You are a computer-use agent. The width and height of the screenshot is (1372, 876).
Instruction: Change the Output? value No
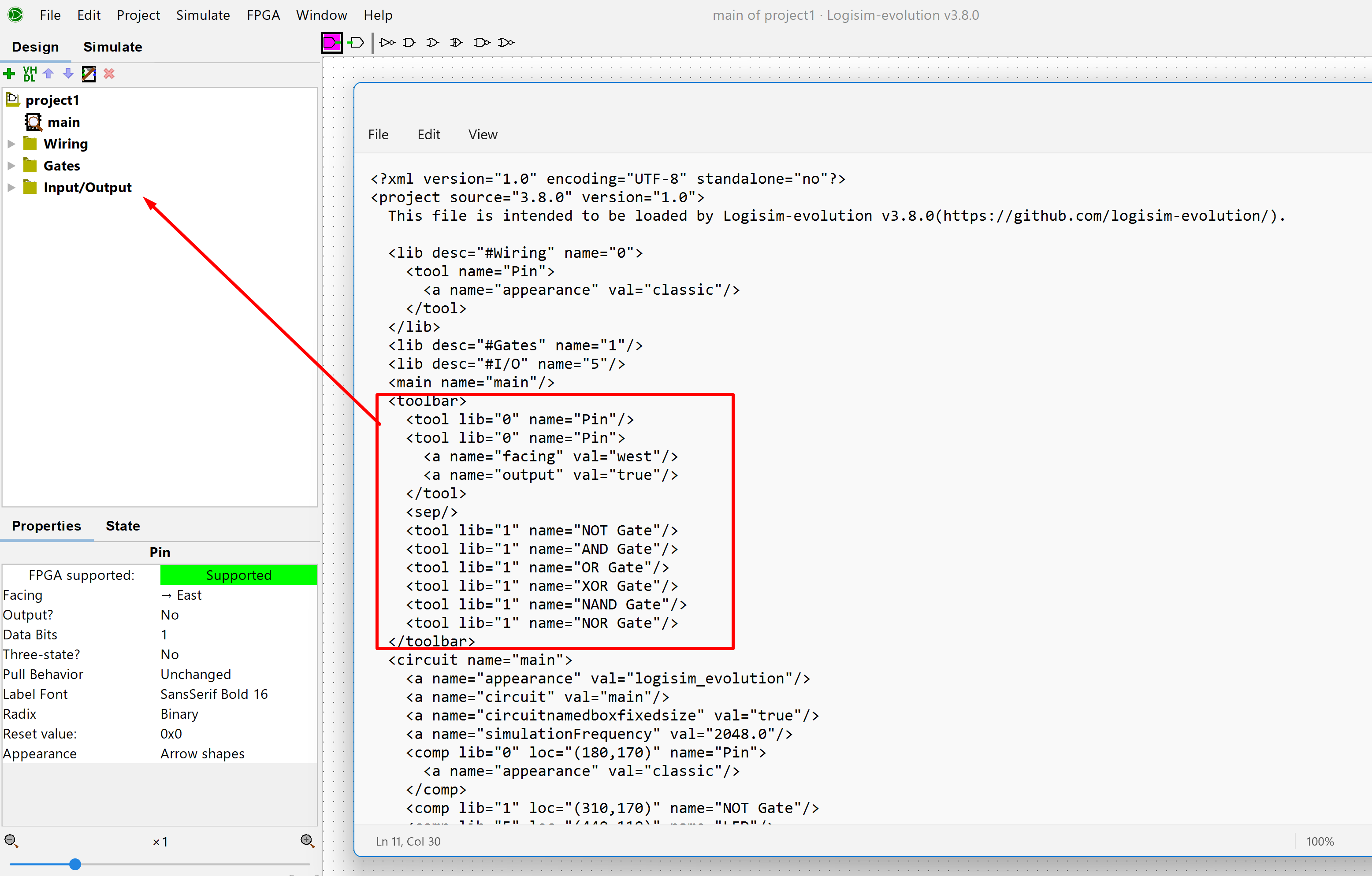(238, 615)
